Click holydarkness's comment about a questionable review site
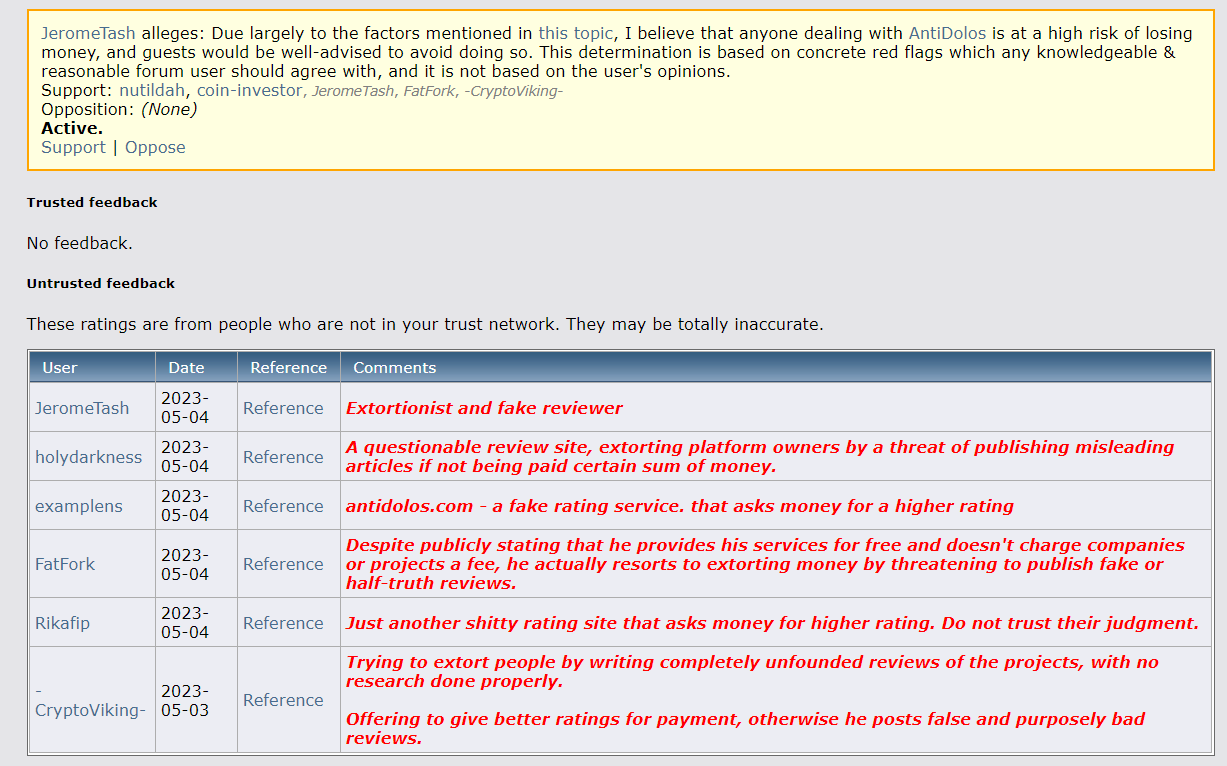Viewport: 1227px width, 766px height. pyautogui.click(x=760, y=457)
